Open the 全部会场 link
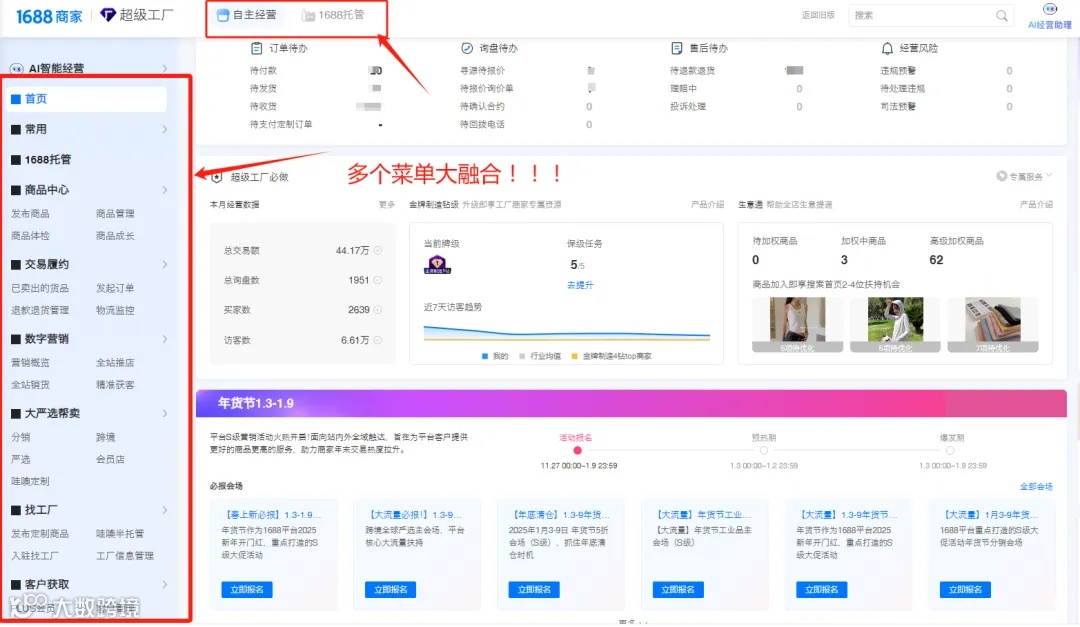Viewport: 1080px width, 627px height. point(1036,486)
